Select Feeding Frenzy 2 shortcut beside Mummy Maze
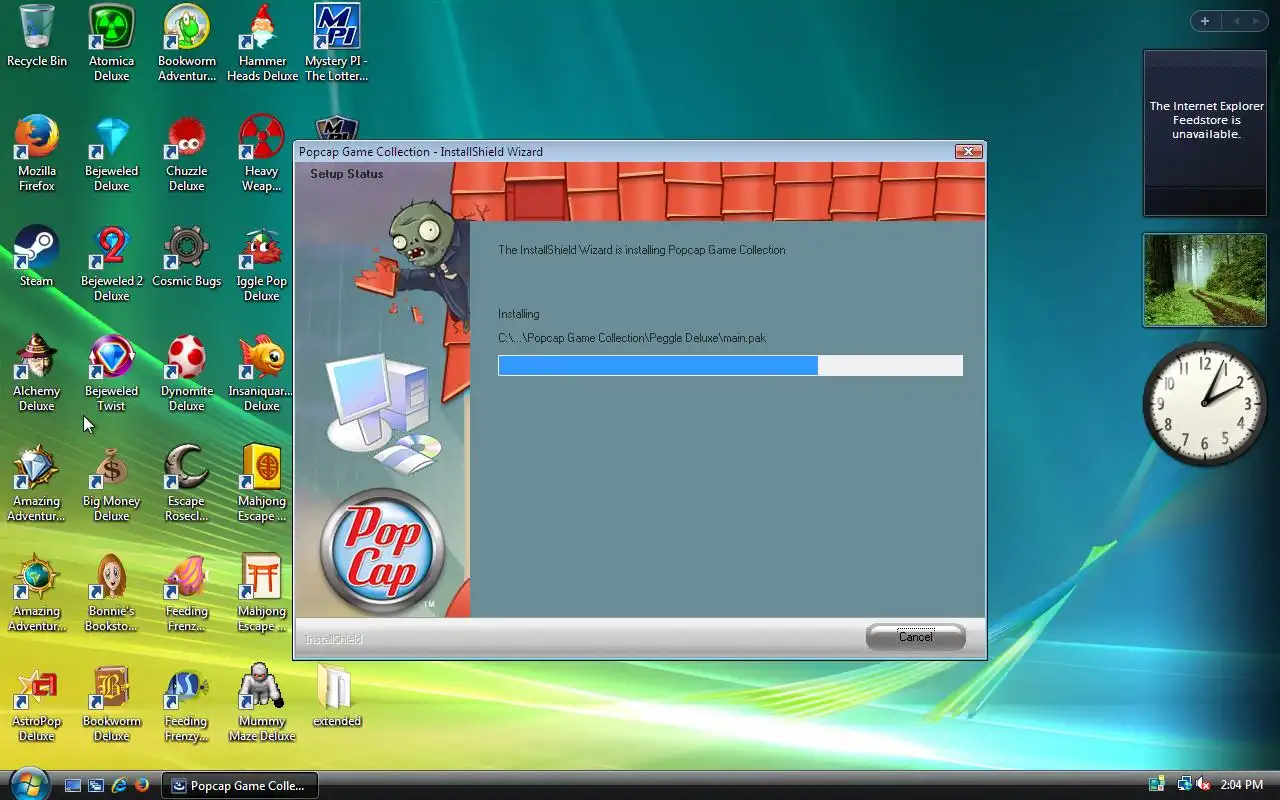The height and width of the screenshot is (800, 1280). [187, 703]
